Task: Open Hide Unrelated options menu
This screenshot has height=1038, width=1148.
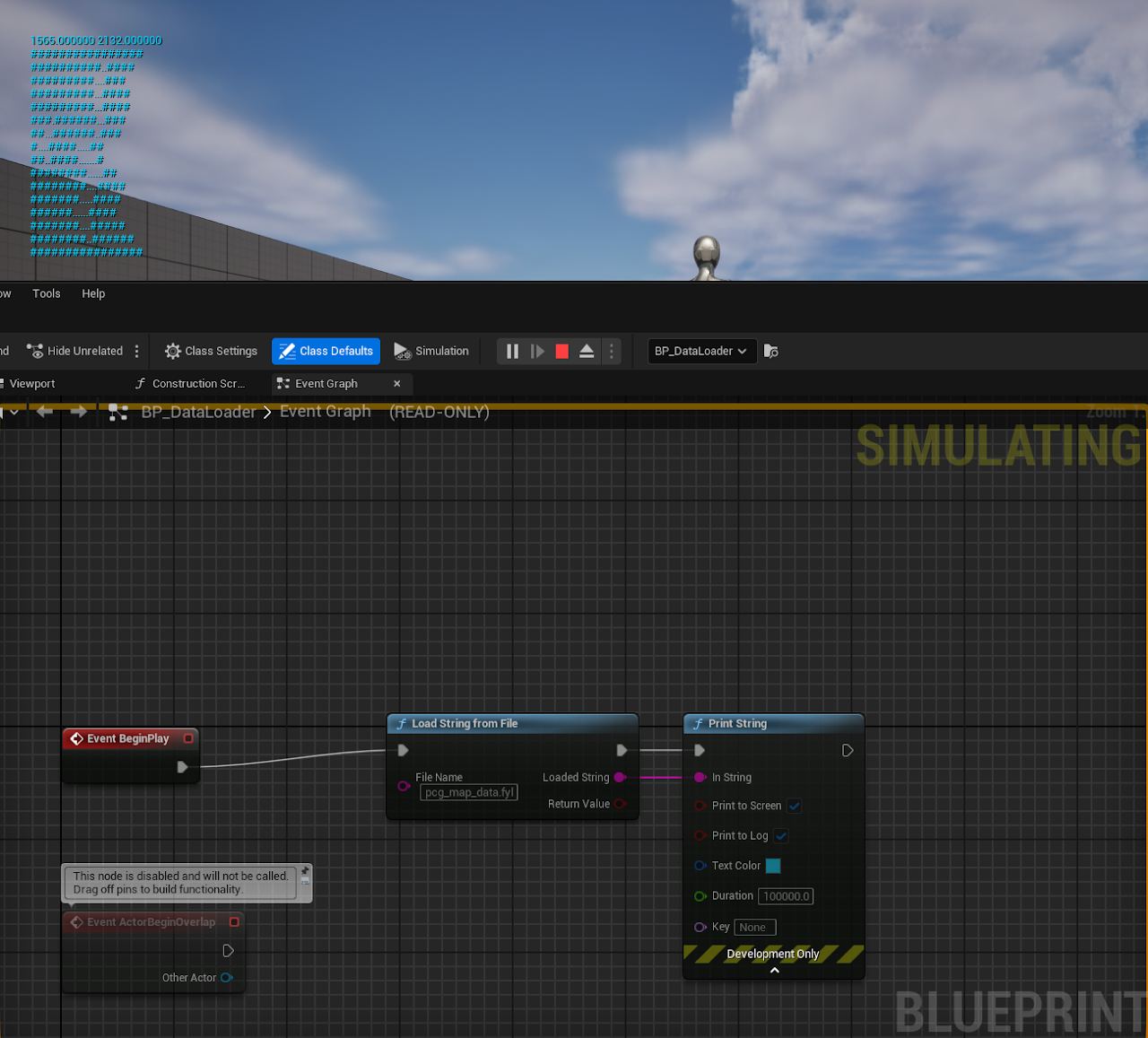Action: pyautogui.click(x=136, y=352)
